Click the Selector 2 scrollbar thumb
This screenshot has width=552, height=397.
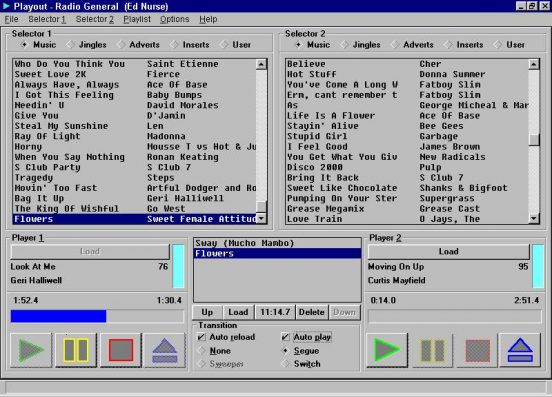coord(534,140)
